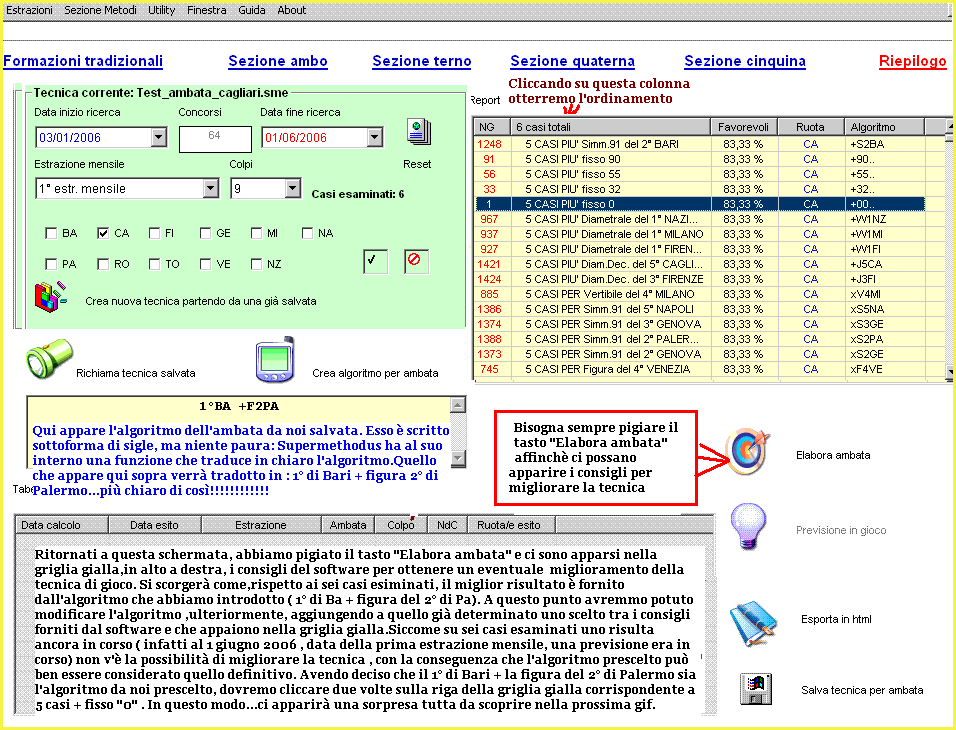Viewport: 956px width, 730px height.
Task: Click the 'NdC' column header
Action: click(447, 525)
